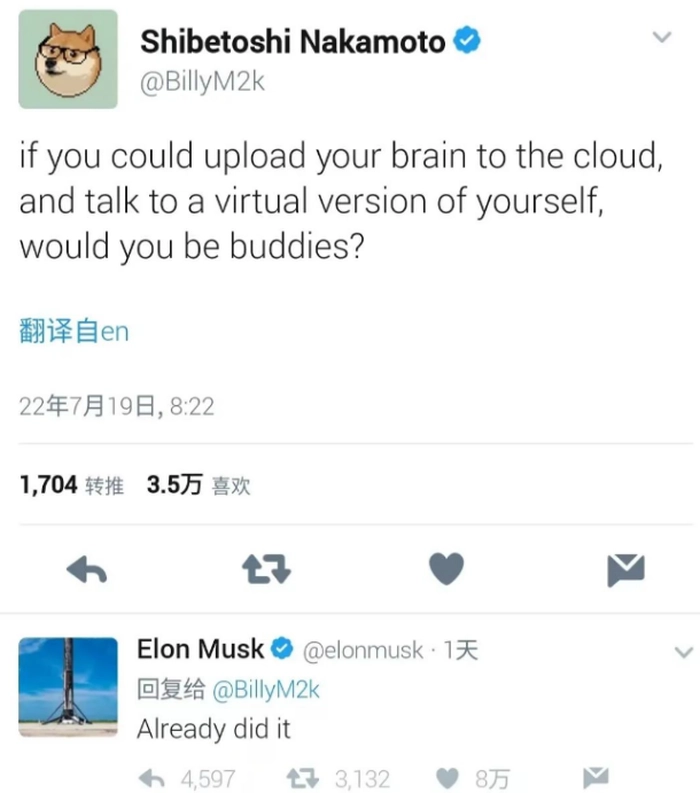Open the Elon Musk display name
Viewport: 700px width, 793px height.
click(x=200, y=649)
